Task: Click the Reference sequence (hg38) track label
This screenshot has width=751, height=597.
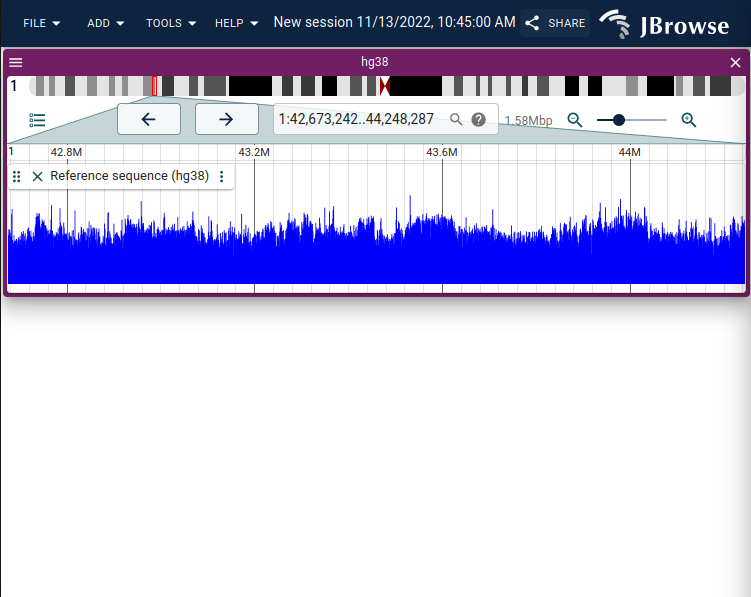Action: coord(130,176)
